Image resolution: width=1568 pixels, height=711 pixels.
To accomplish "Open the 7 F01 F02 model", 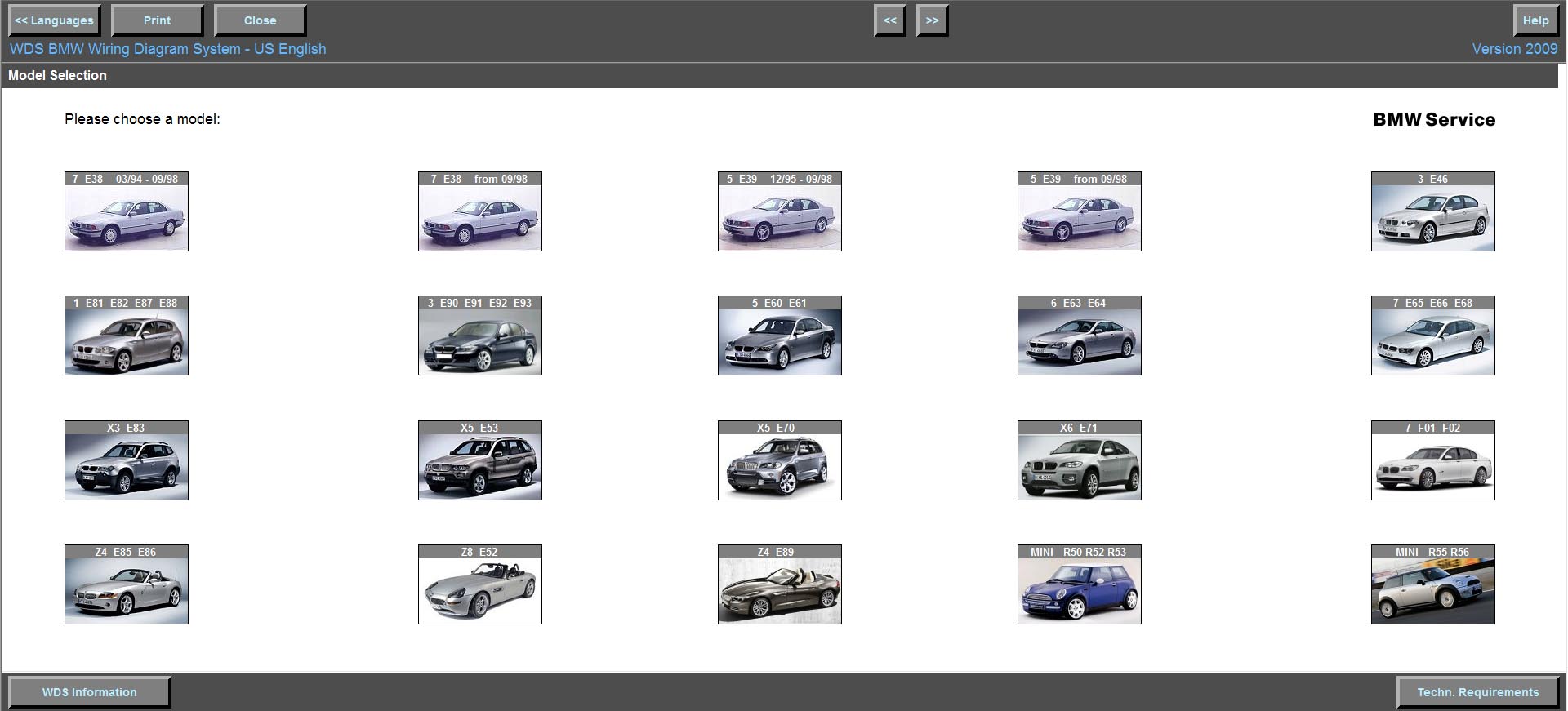I will pos(1433,460).
